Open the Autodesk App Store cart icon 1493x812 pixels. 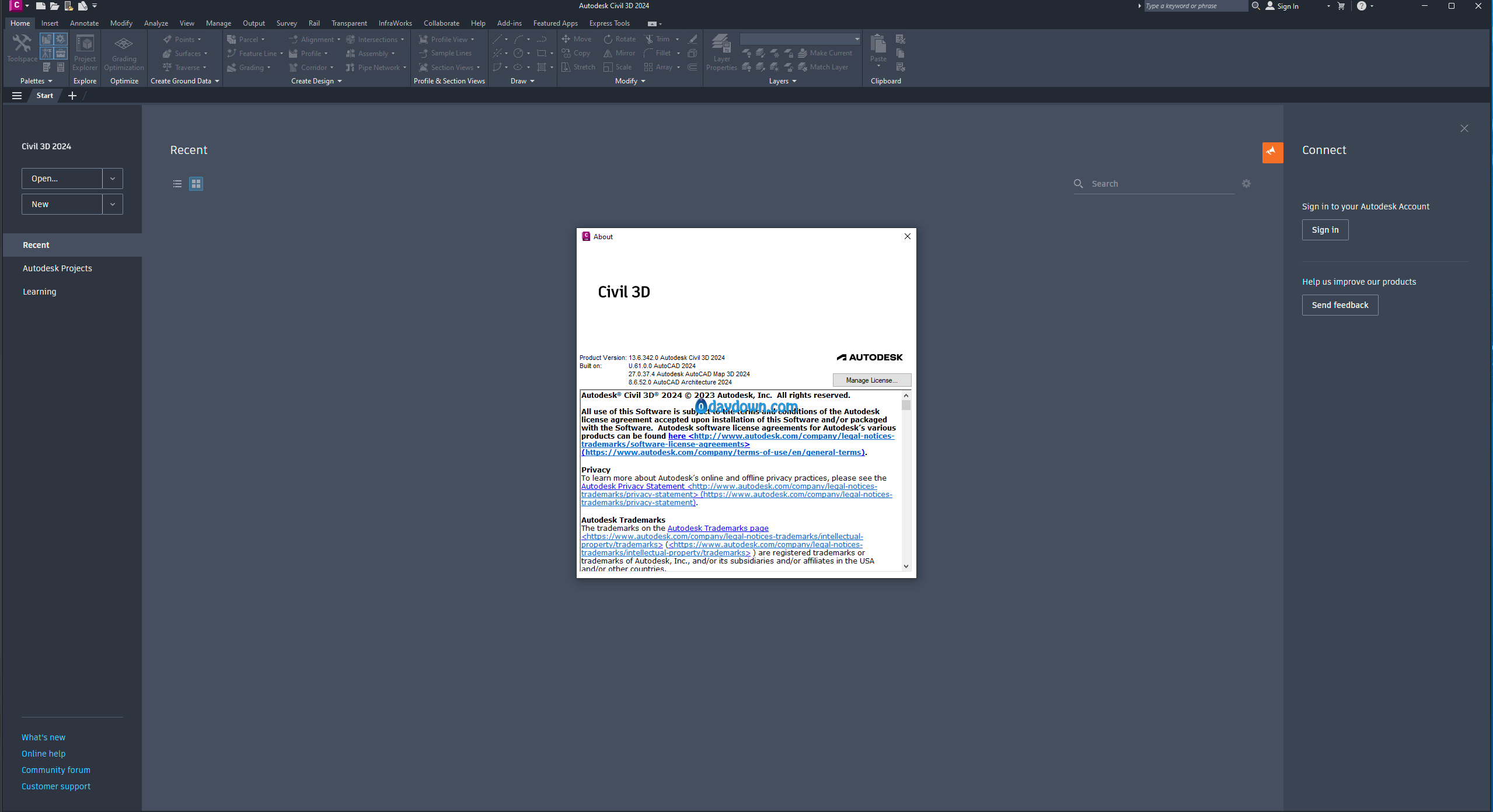[x=1341, y=6]
